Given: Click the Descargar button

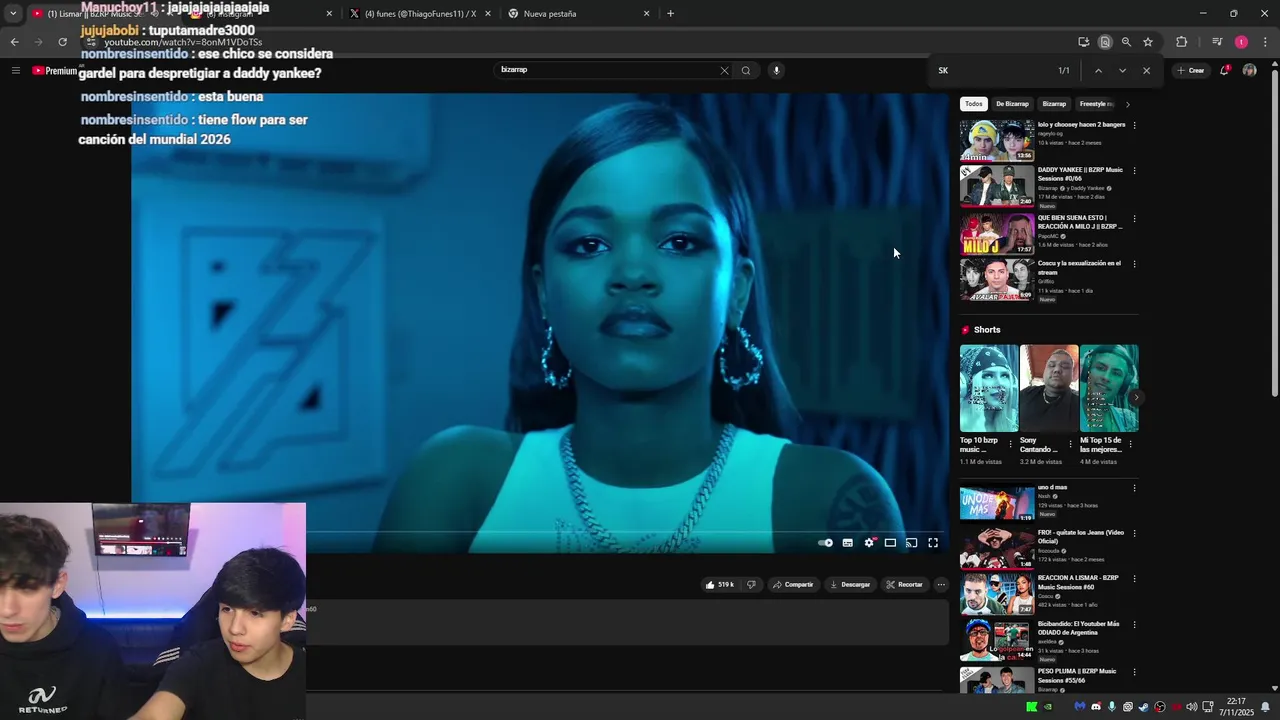Looking at the screenshot, I should pos(850,585).
